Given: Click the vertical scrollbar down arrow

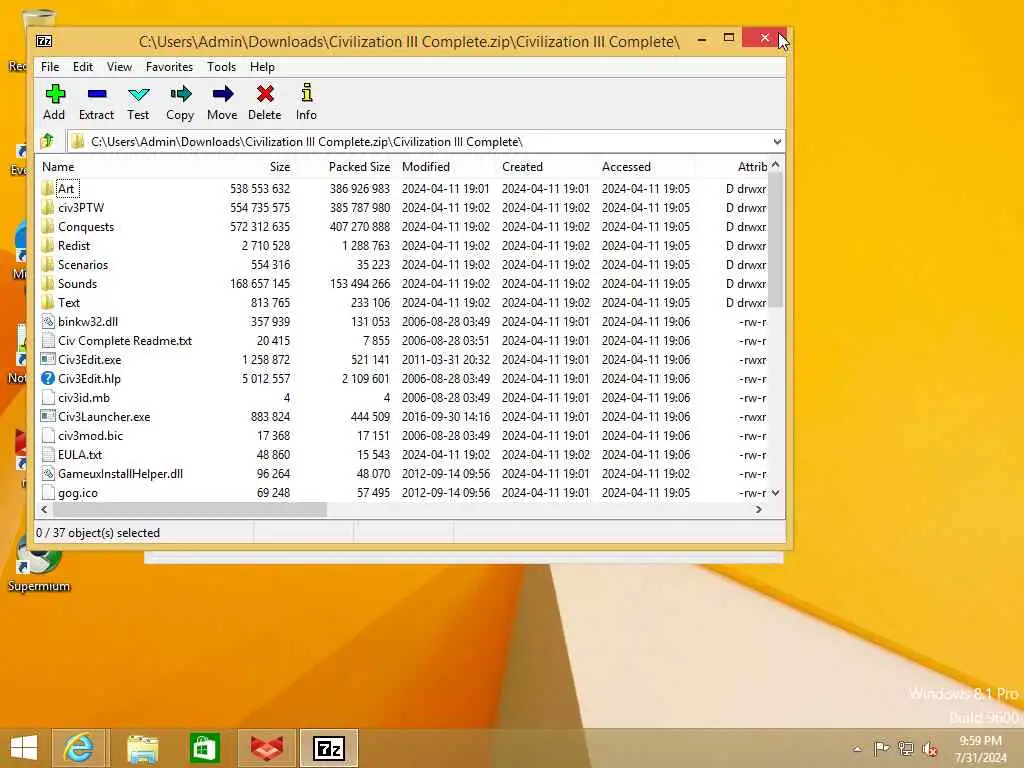Looking at the screenshot, I should pyautogui.click(x=776, y=493).
